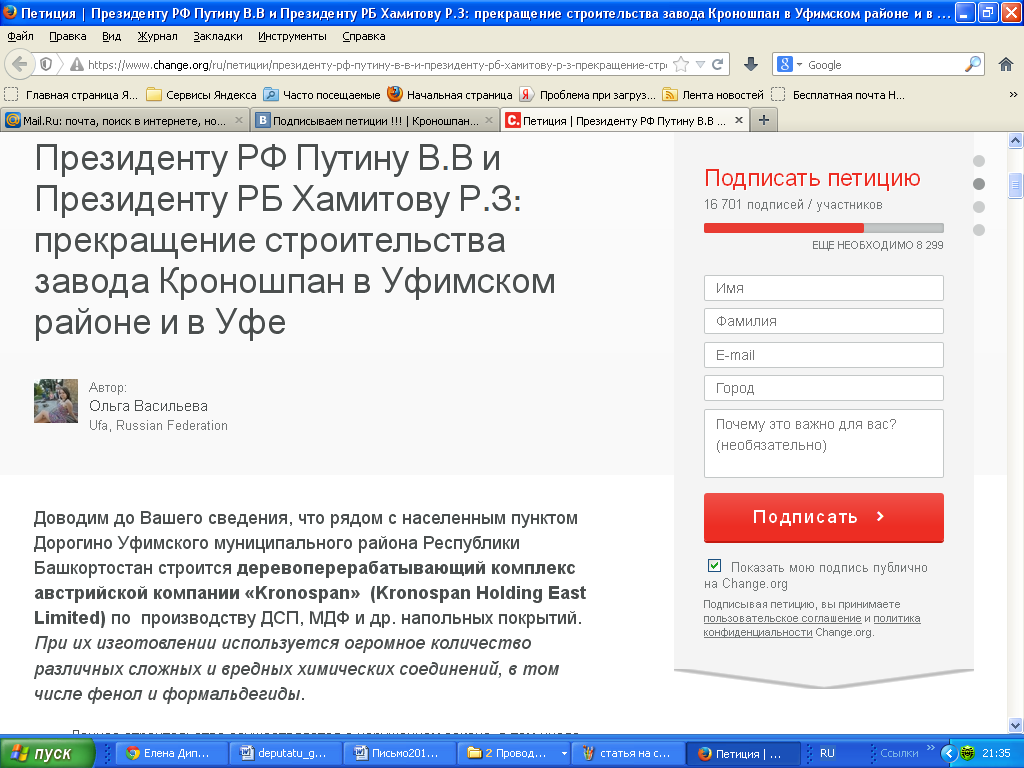Expand the Ссылки taskbar toolbar chevron
Image resolution: width=1024 pixels, height=768 pixels.
[931, 748]
